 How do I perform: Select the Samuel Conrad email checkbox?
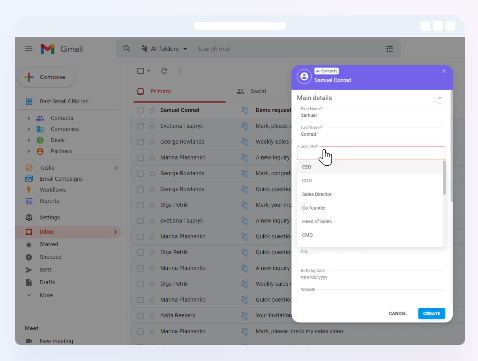(x=140, y=110)
